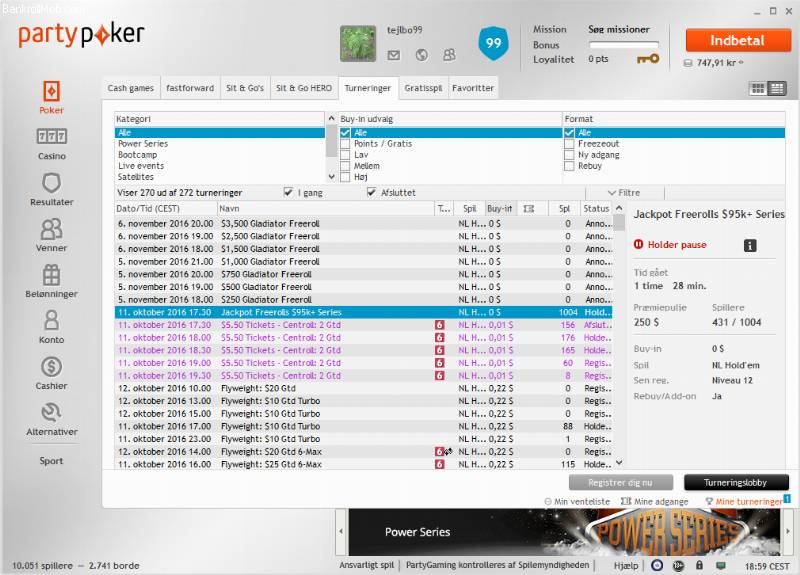Open the Cash games tab

tap(131, 88)
